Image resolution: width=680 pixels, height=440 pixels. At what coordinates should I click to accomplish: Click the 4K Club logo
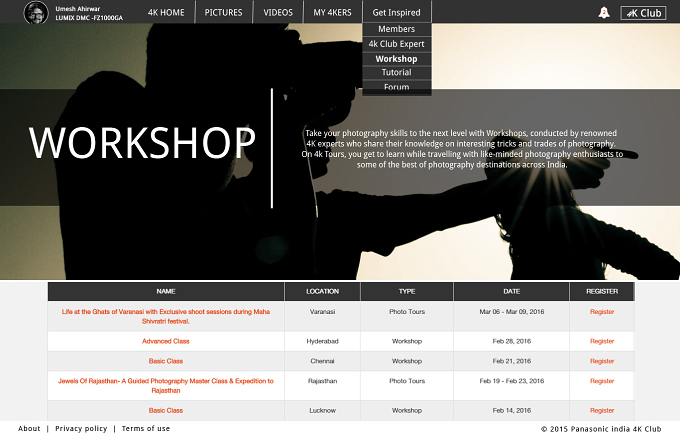click(x=643, y=13)
